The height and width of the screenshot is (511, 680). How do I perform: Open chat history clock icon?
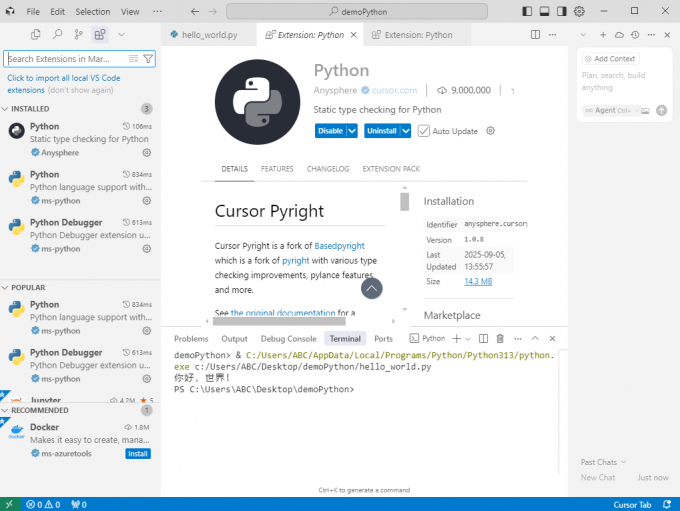pos(634,34)
